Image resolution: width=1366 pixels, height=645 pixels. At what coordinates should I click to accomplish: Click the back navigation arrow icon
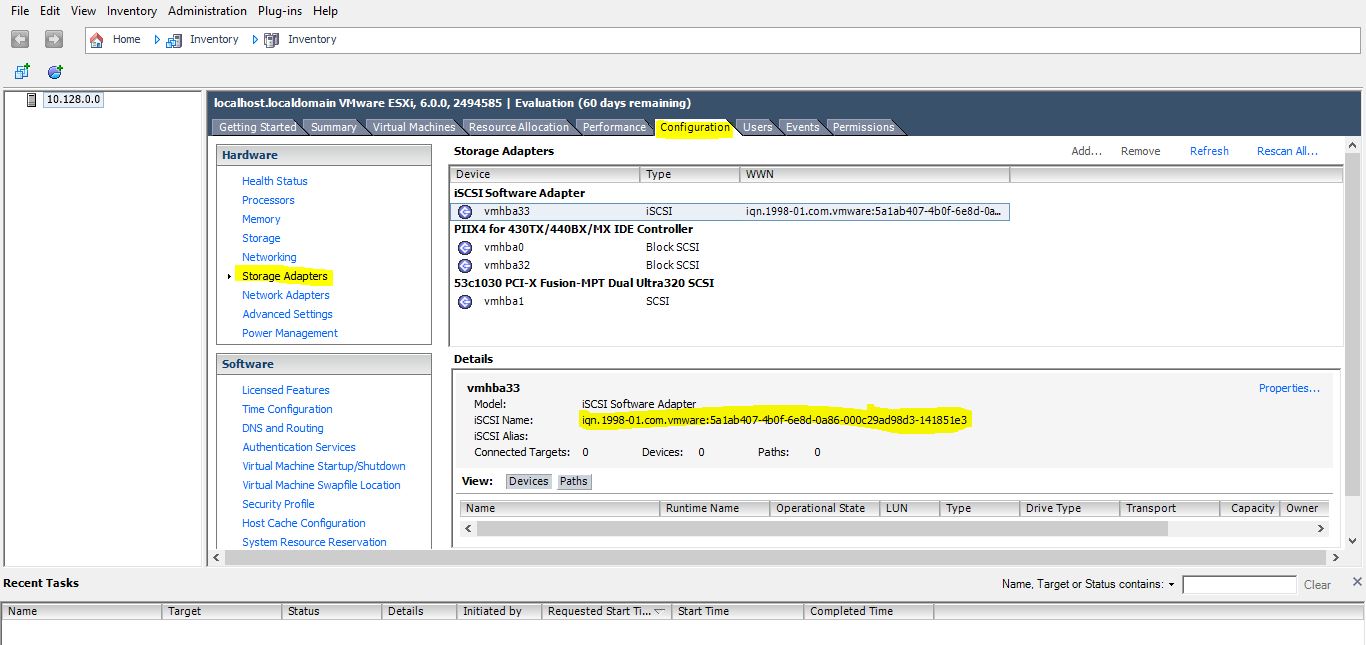coord(19,39)
